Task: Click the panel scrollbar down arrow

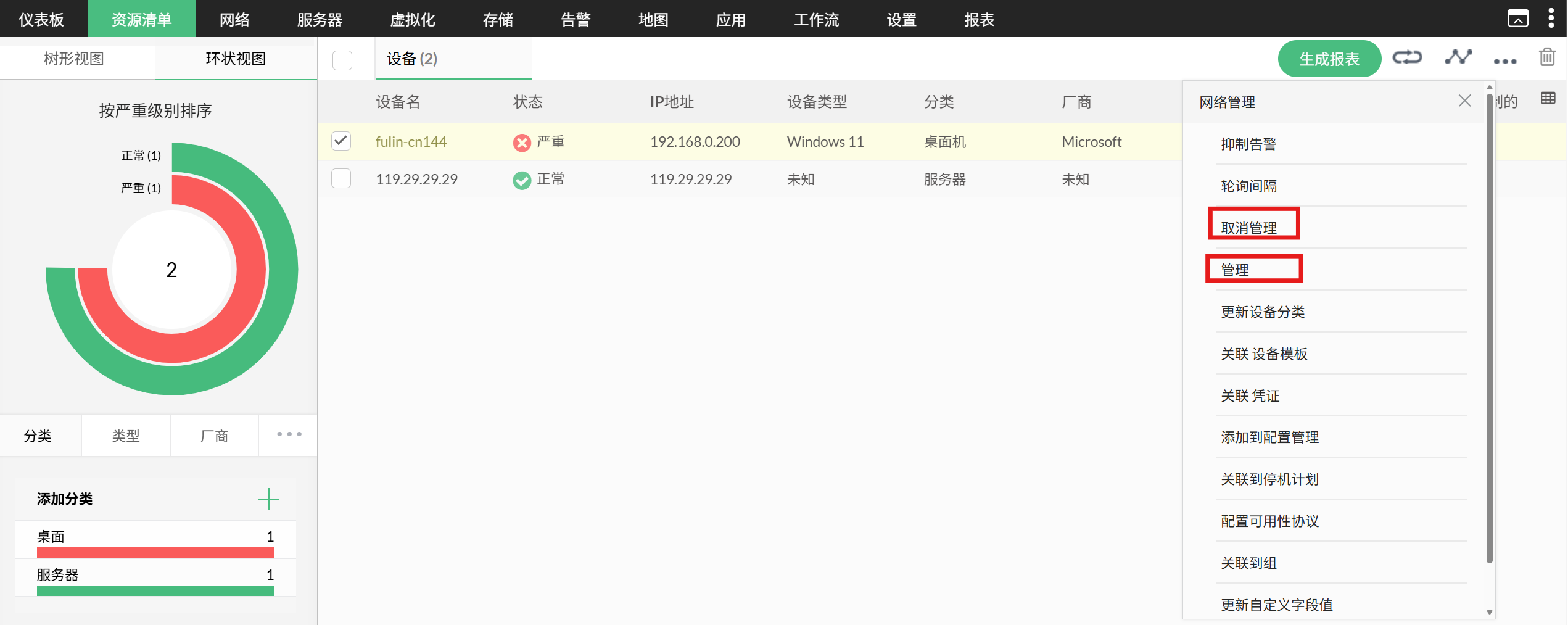Action: 1490,613
